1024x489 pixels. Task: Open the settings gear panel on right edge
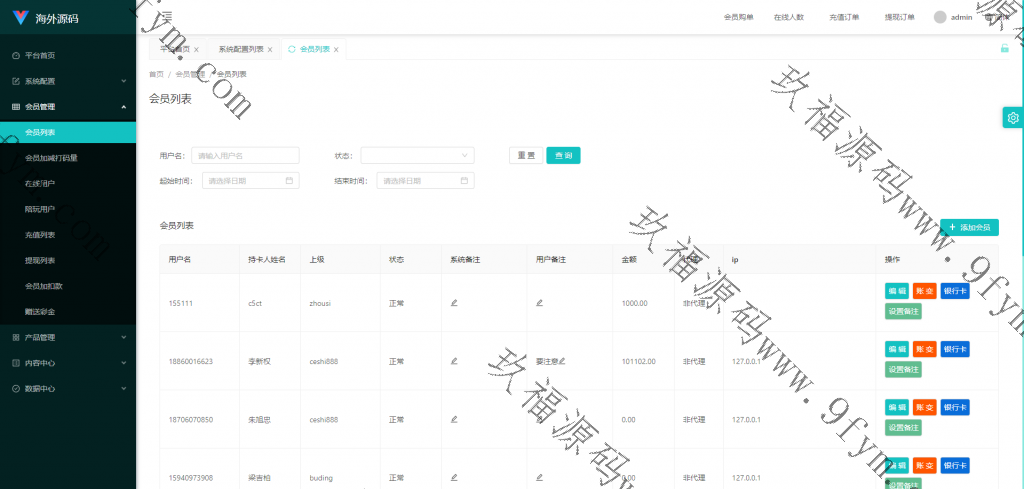[x=1012, y=118]
